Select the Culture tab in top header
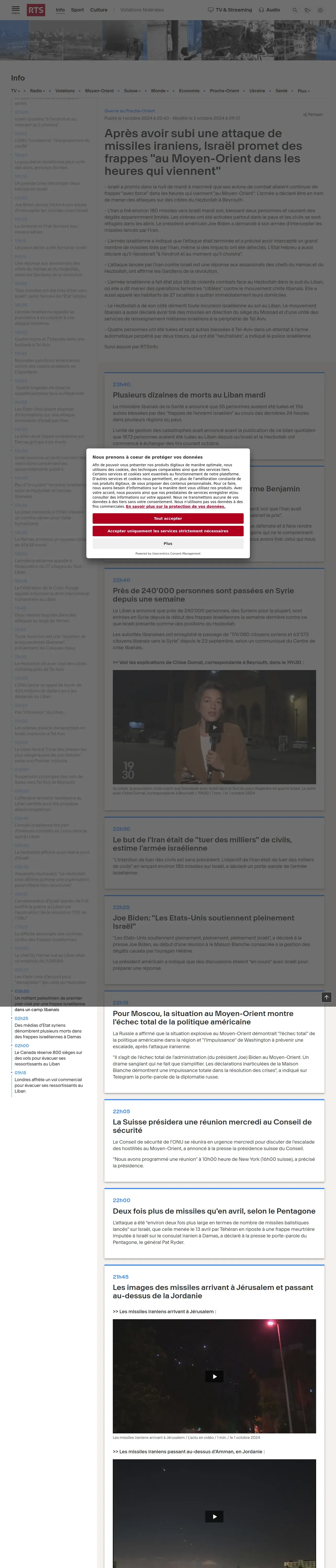Viewport: 336px width, 1568px height. (x=99, y=10)
